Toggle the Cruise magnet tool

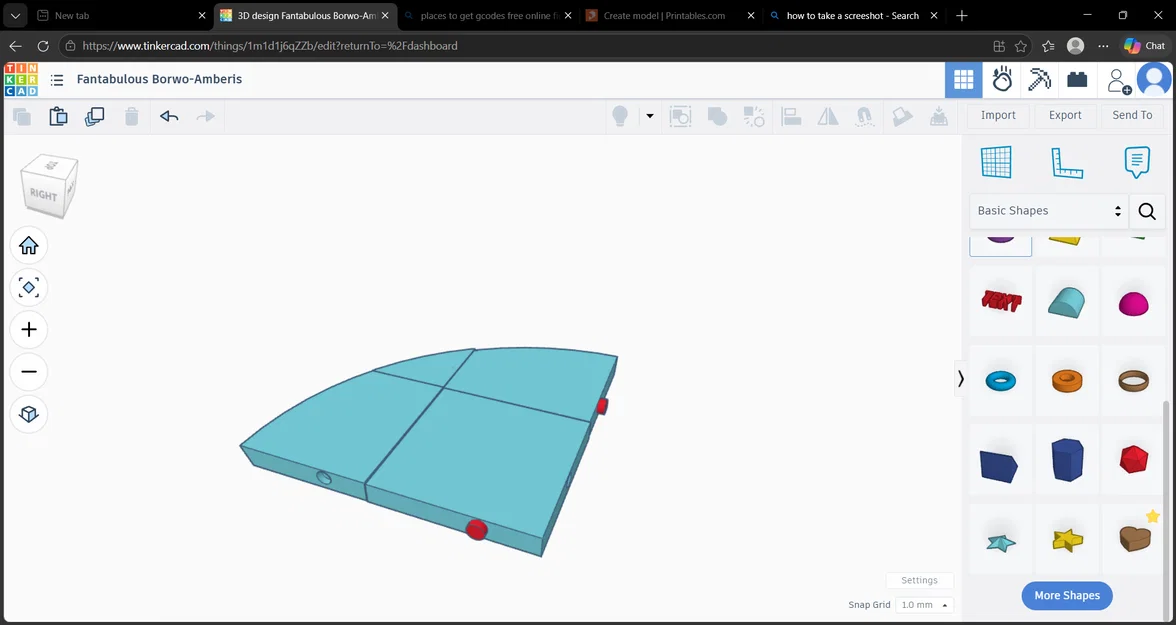(864, 116)
